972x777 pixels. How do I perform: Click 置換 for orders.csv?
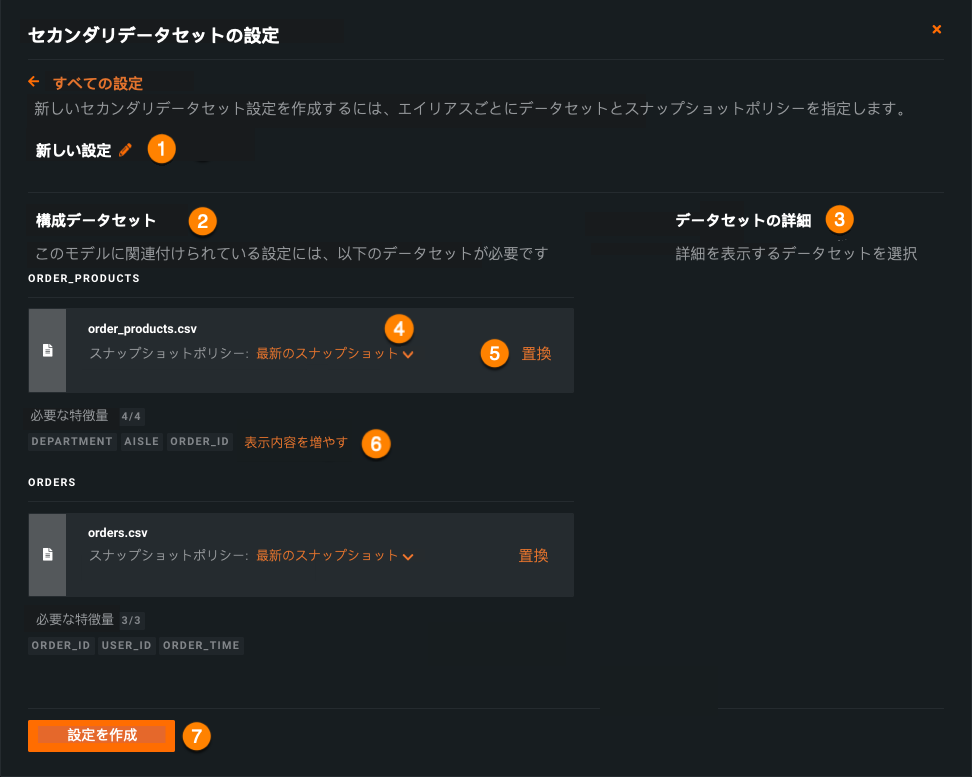pos(533,556)
